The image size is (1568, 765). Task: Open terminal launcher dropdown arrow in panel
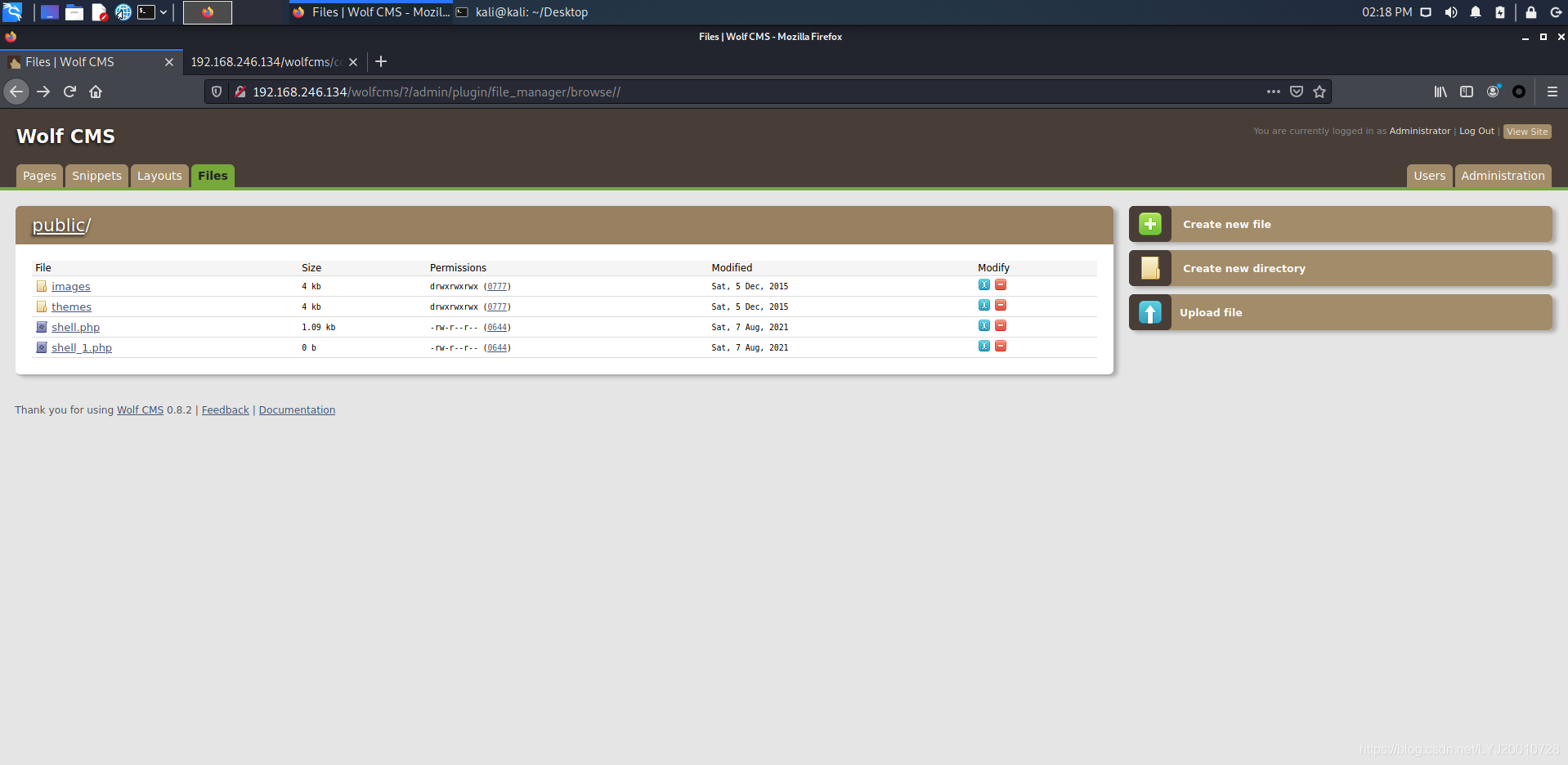click(164, 12)
